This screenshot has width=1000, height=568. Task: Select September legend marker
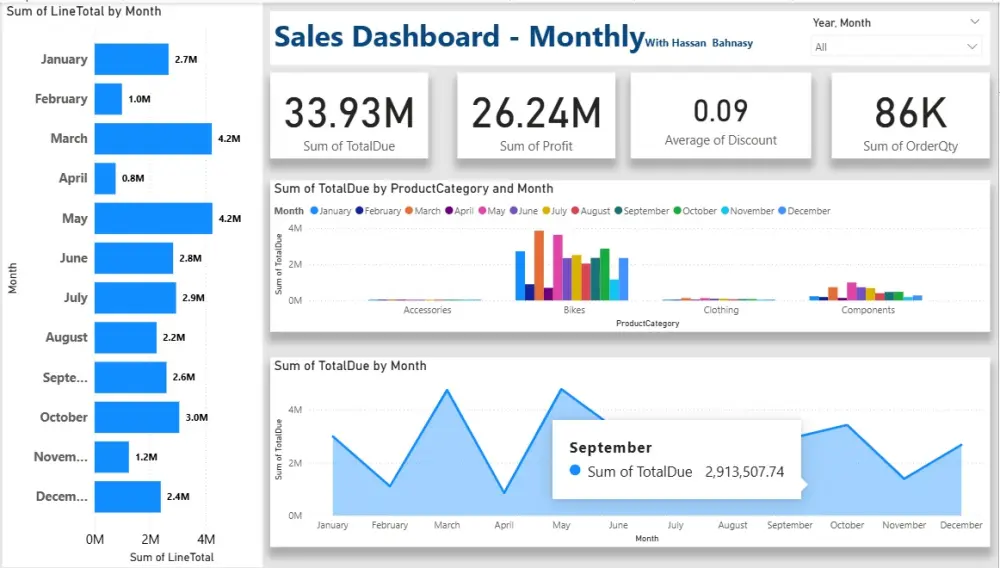pos(618,210)
